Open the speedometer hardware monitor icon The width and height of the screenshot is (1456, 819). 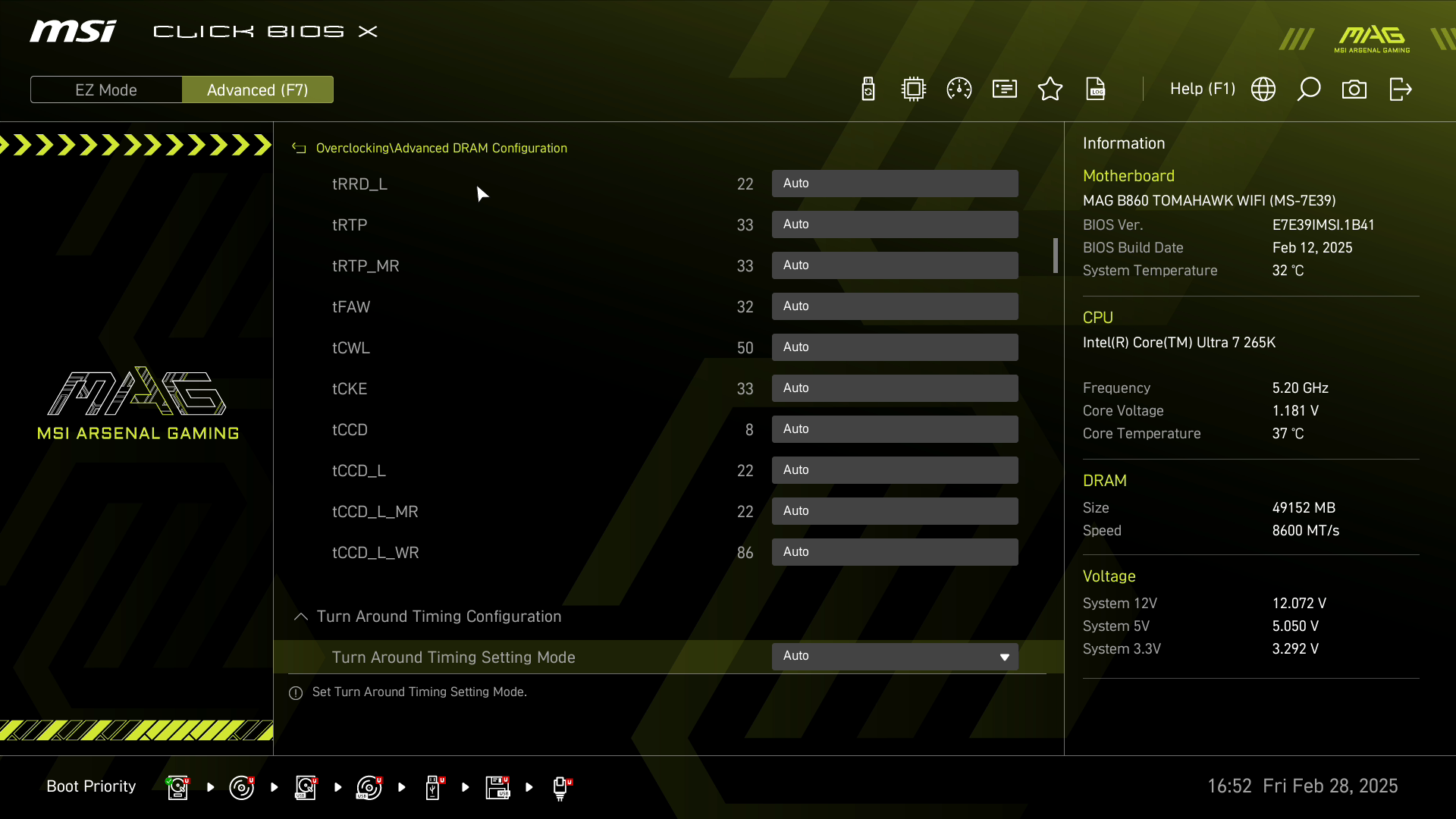[959, 89]
